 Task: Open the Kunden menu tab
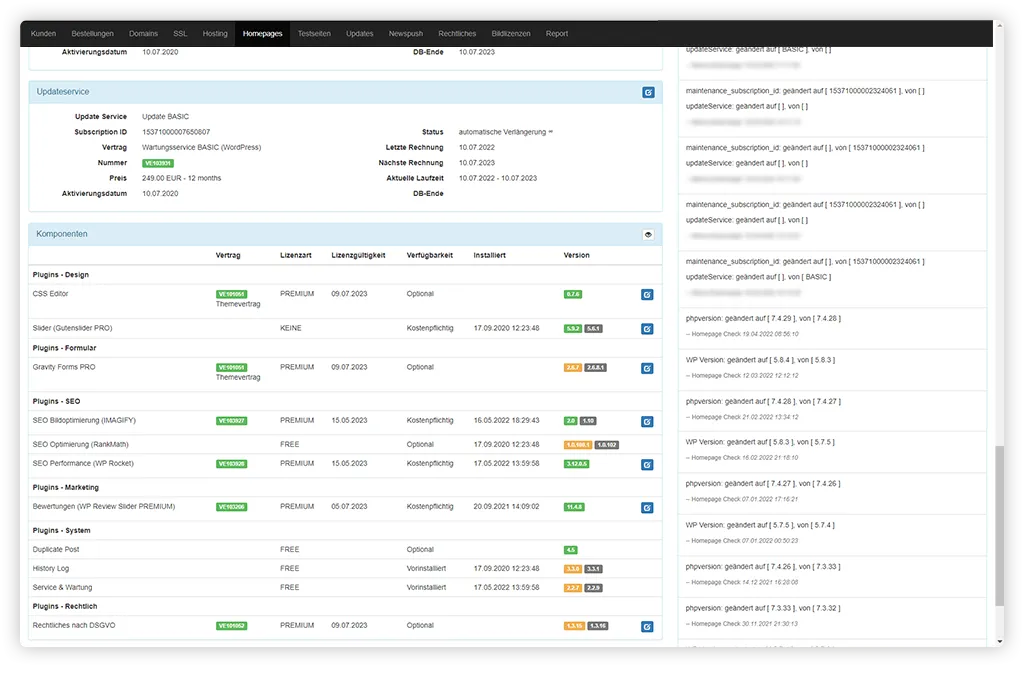point(43,33)
